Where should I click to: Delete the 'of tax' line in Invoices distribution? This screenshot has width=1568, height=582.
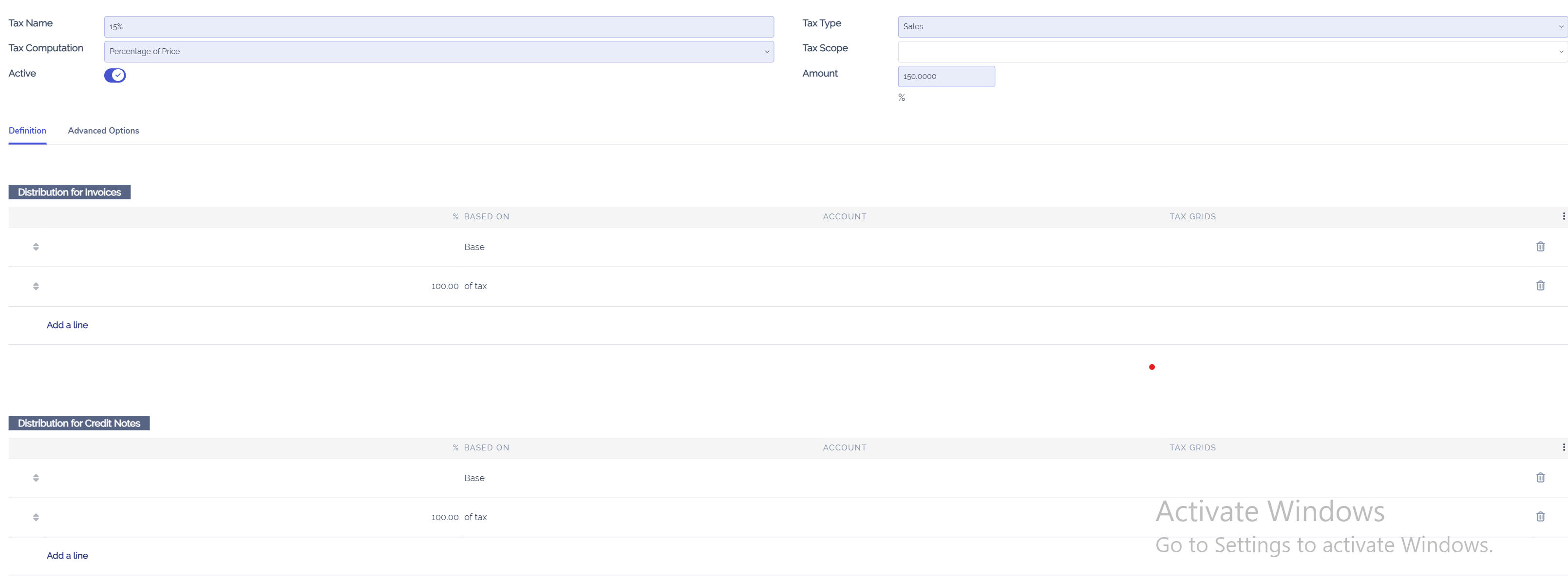[x=1540, y=285]
